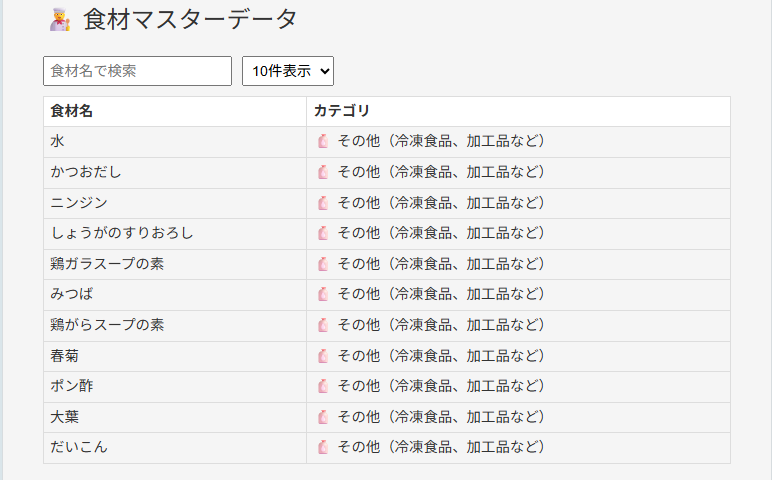
Task: Click the カテゴリ column header
Action: pyautogui.click(x=342, y=111)
